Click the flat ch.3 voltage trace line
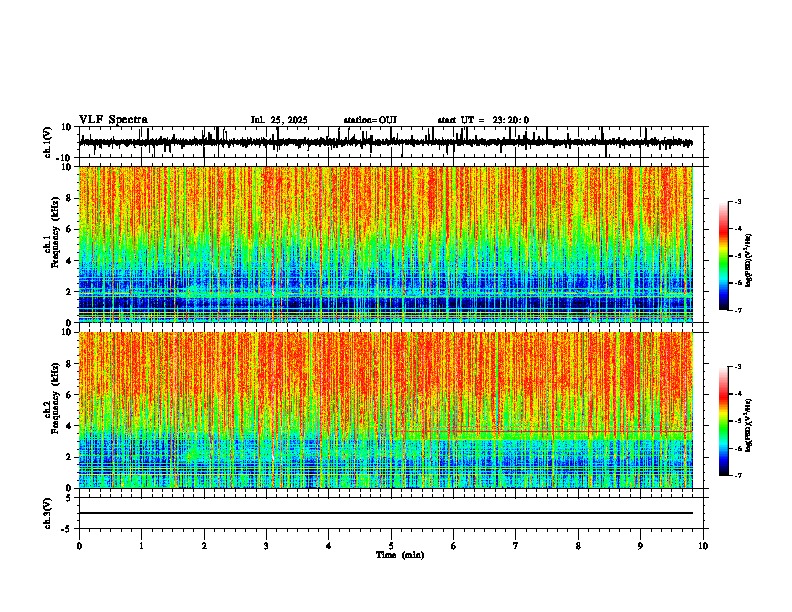Screen dimensions: 792x612 click(x=385, y=513)
